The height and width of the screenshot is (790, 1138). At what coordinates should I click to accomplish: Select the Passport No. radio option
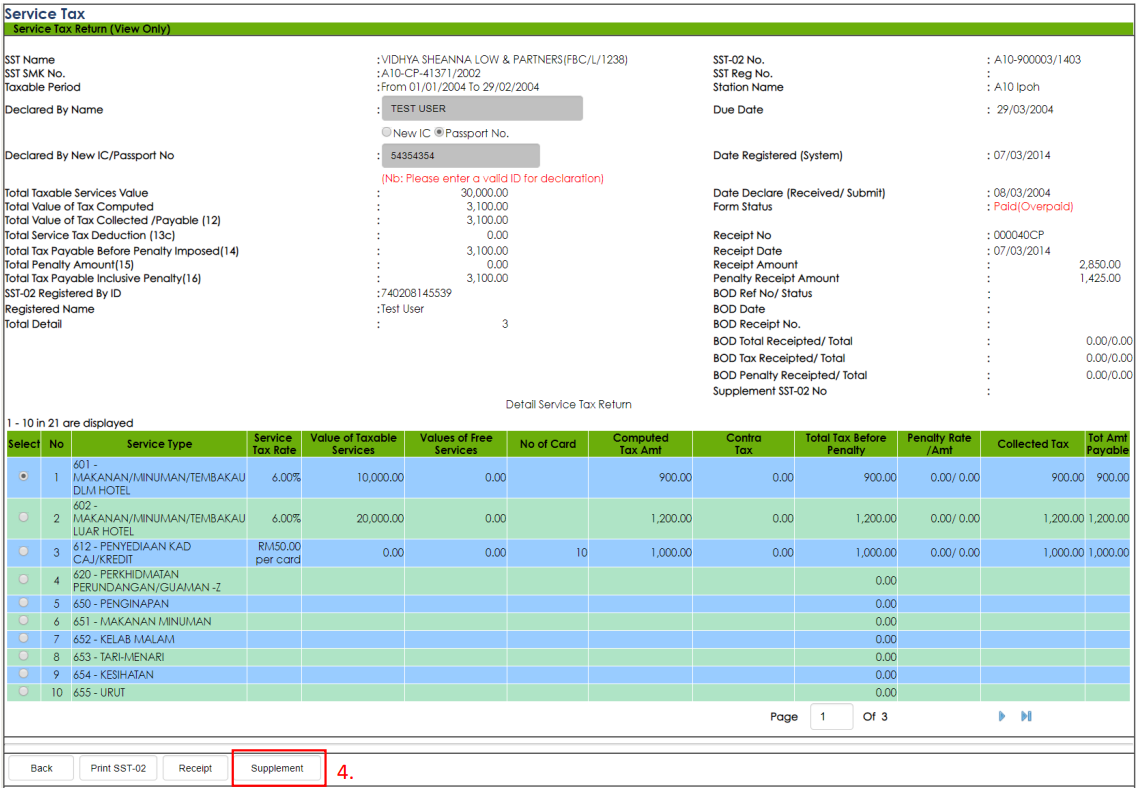(439, 133)
